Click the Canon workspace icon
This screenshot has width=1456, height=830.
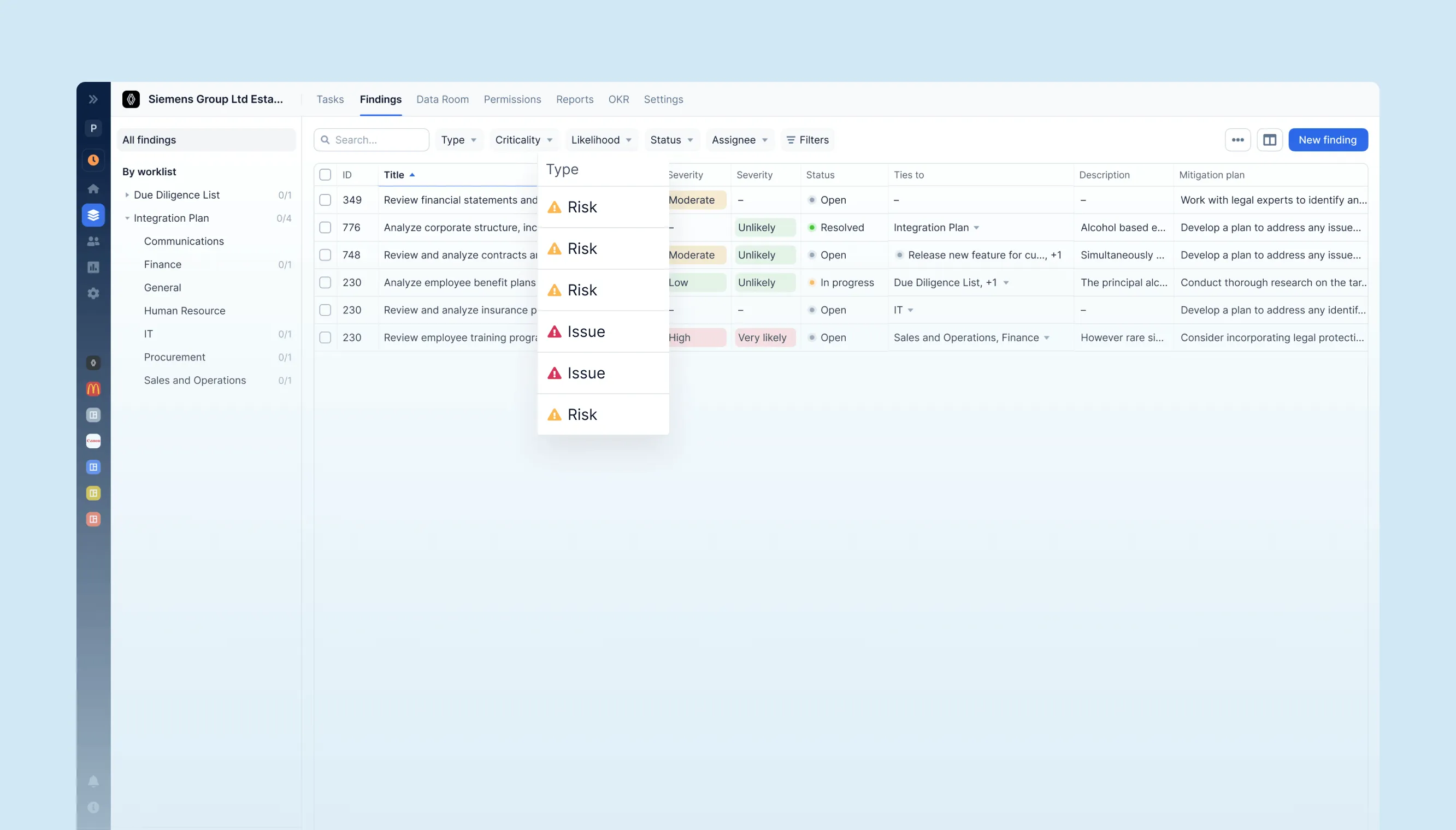pyautogui.click(x=93, y=441)
